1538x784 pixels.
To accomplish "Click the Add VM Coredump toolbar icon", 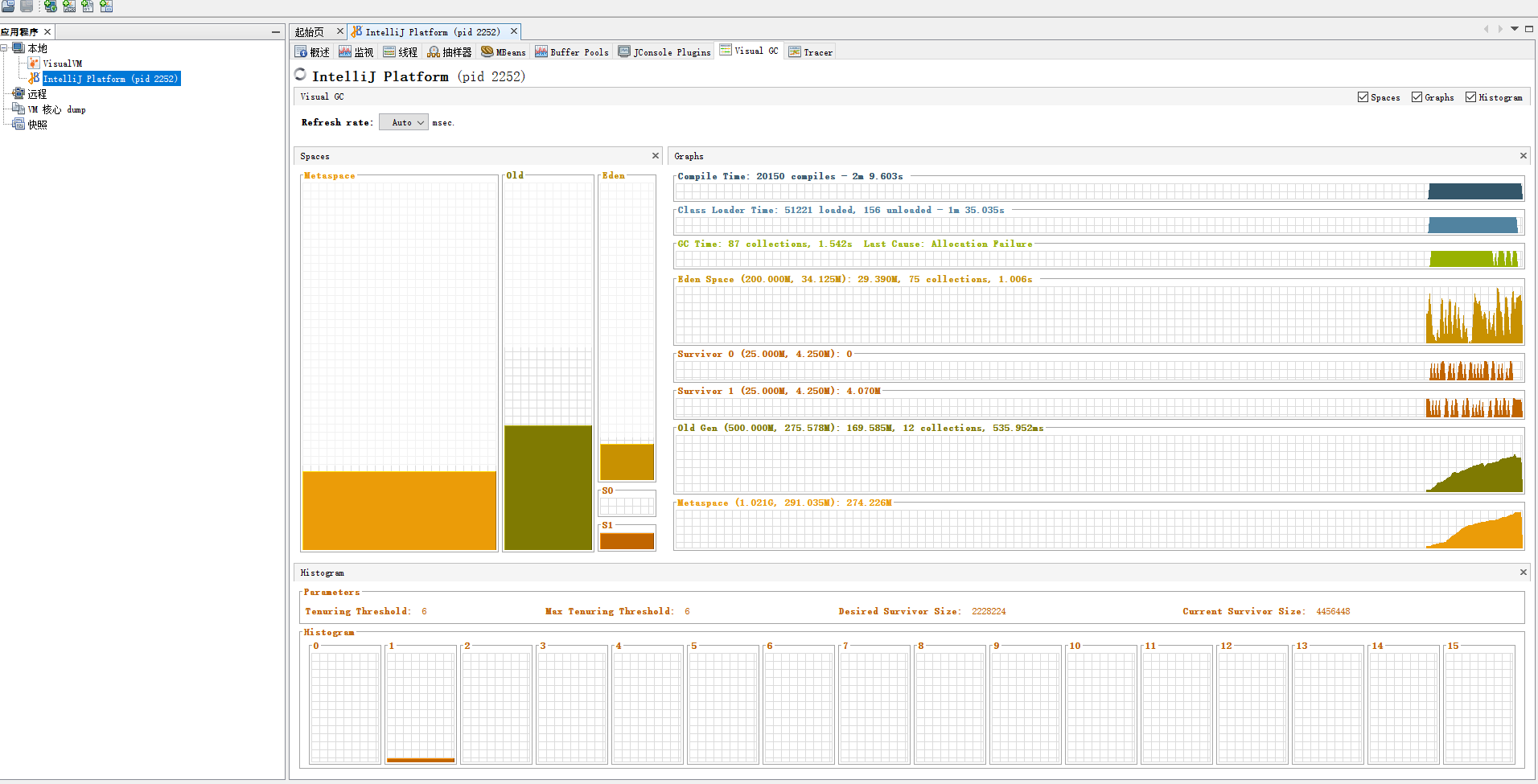I will pos(88,6).
